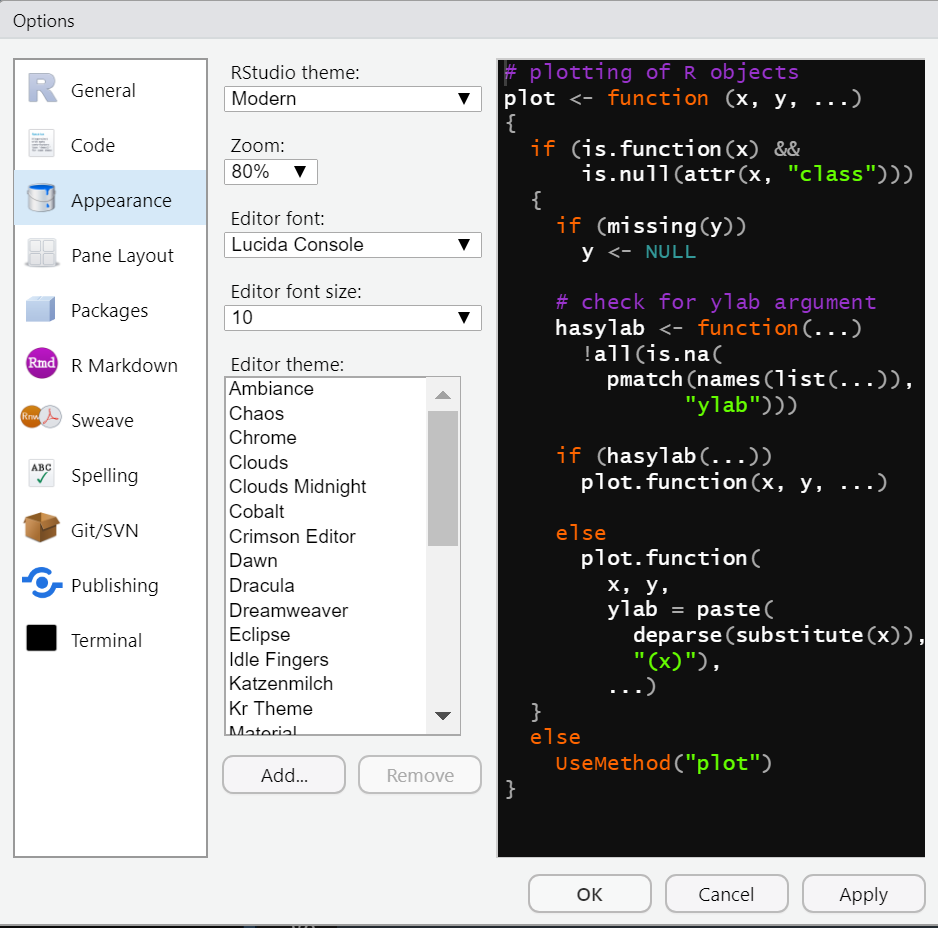Viewport: 938px width, 928px height.
Task: Select the Chrome editor theme
Action: (x=326, y=437)
